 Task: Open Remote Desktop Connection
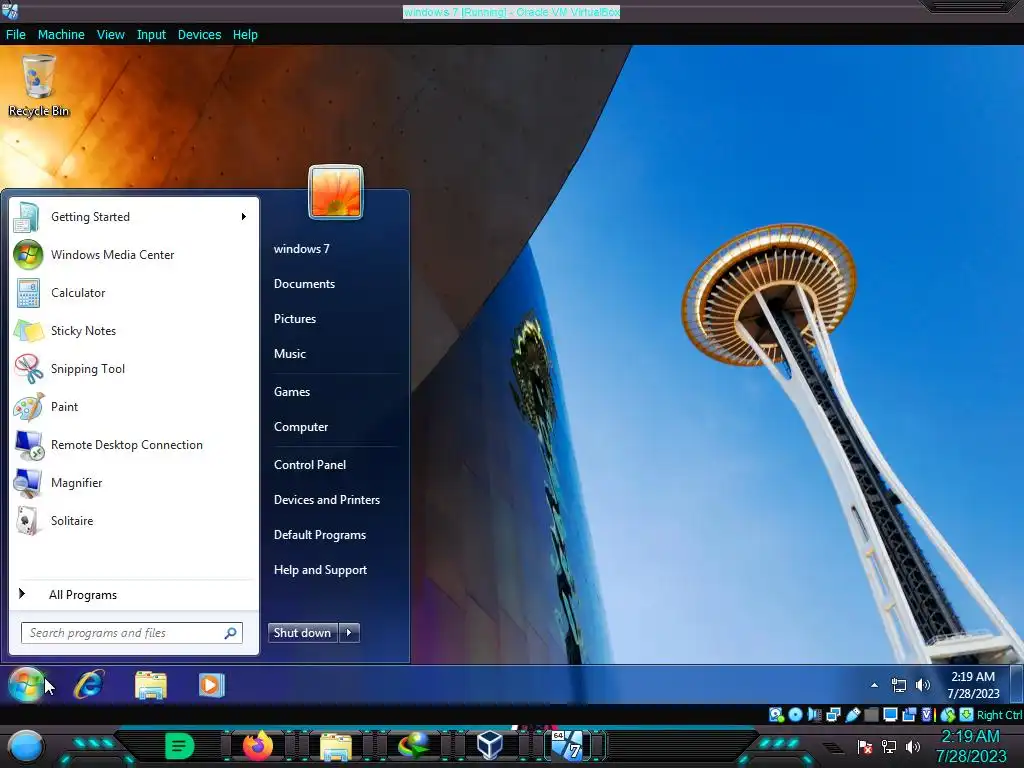tap(134, 445)
